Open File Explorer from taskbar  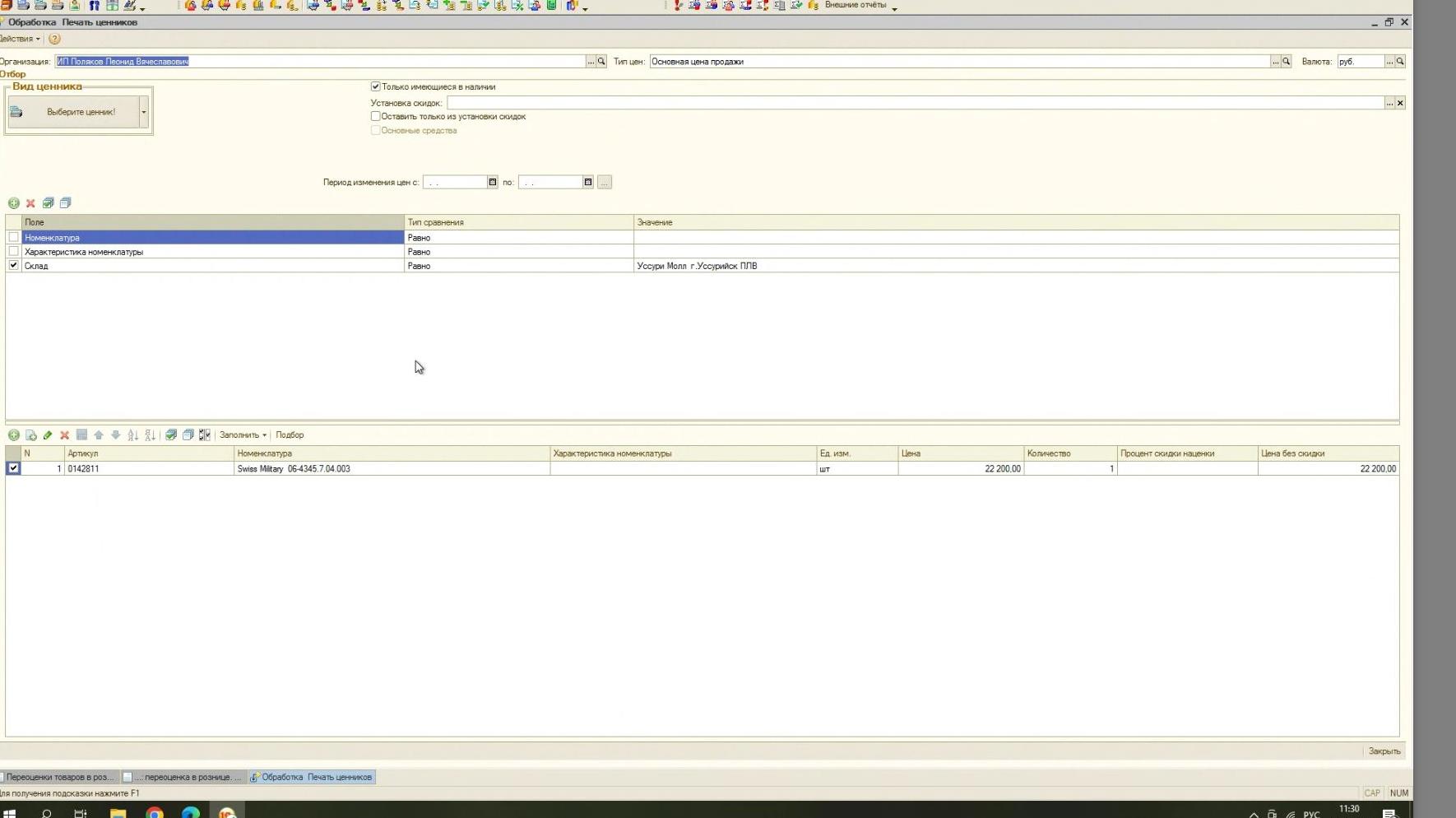coord(118,812)
